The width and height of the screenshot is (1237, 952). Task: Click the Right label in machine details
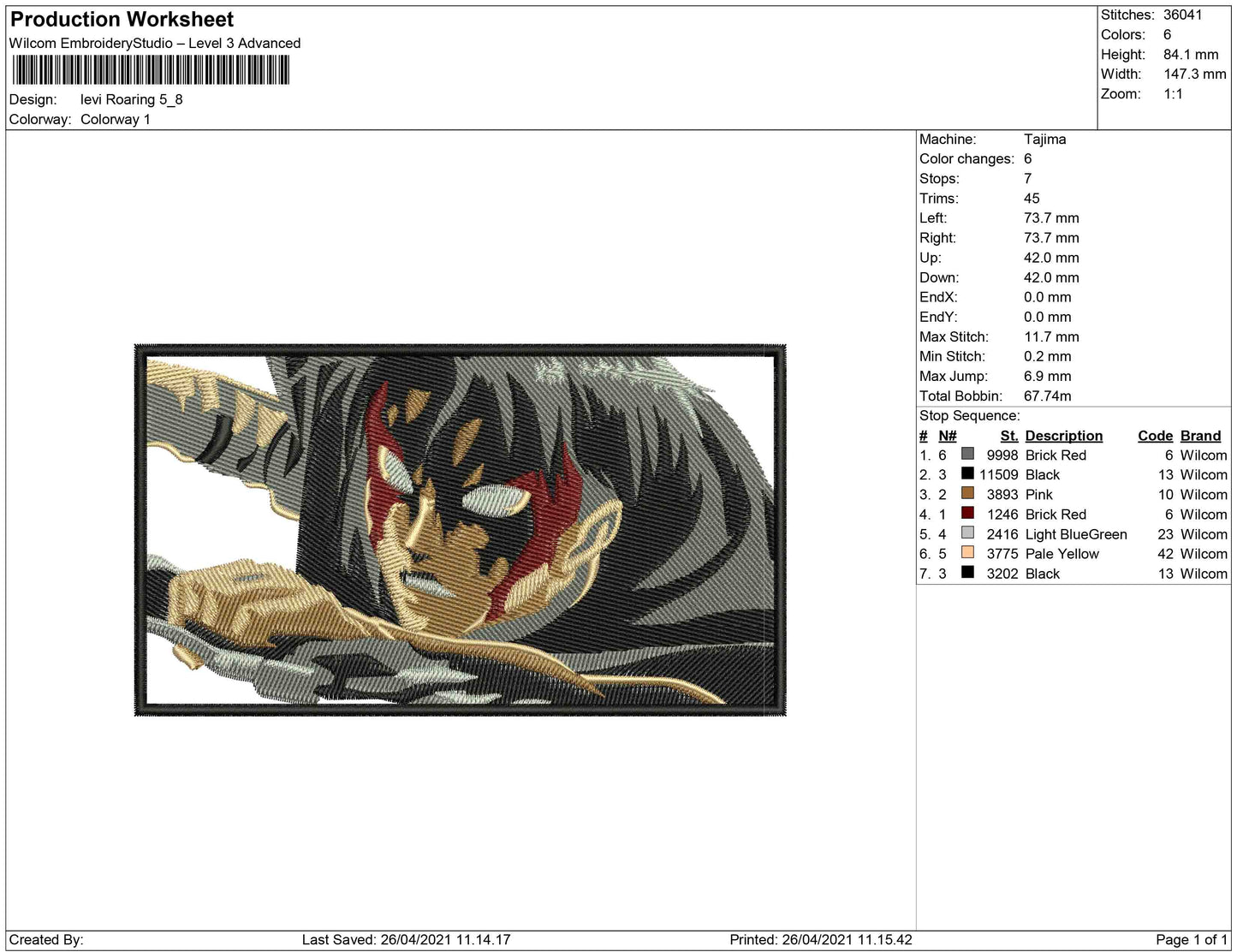[x=937, y=238]
